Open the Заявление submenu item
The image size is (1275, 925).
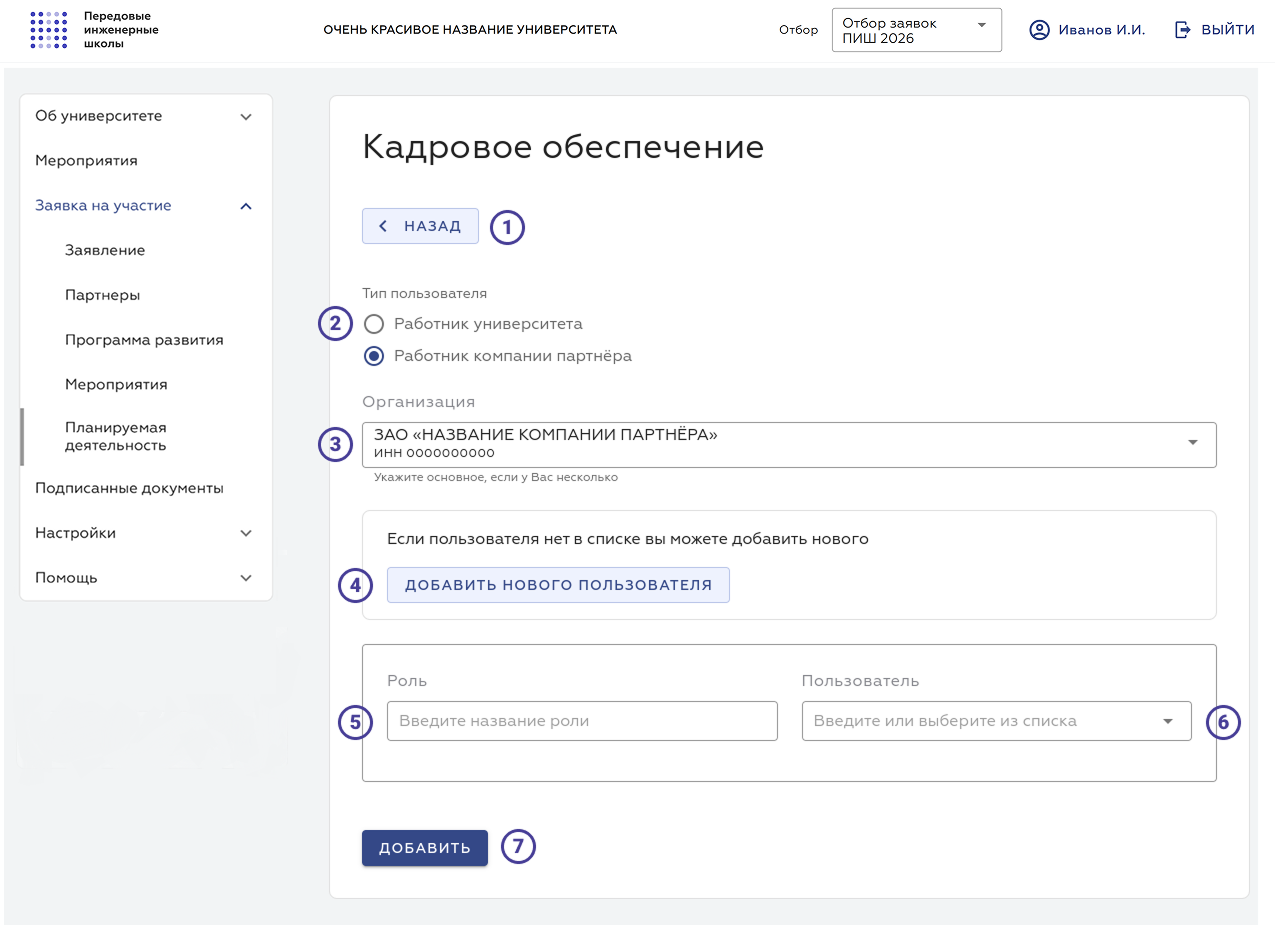[105, 250]
